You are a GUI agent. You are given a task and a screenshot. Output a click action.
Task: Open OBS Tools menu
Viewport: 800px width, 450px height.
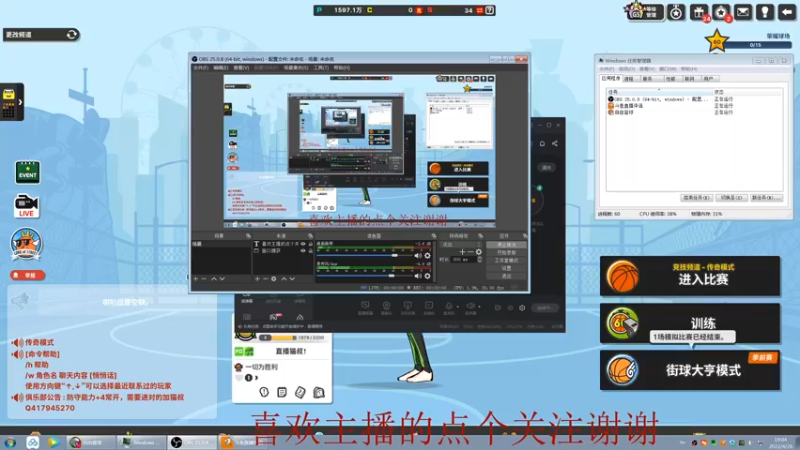tap(321, 67)
